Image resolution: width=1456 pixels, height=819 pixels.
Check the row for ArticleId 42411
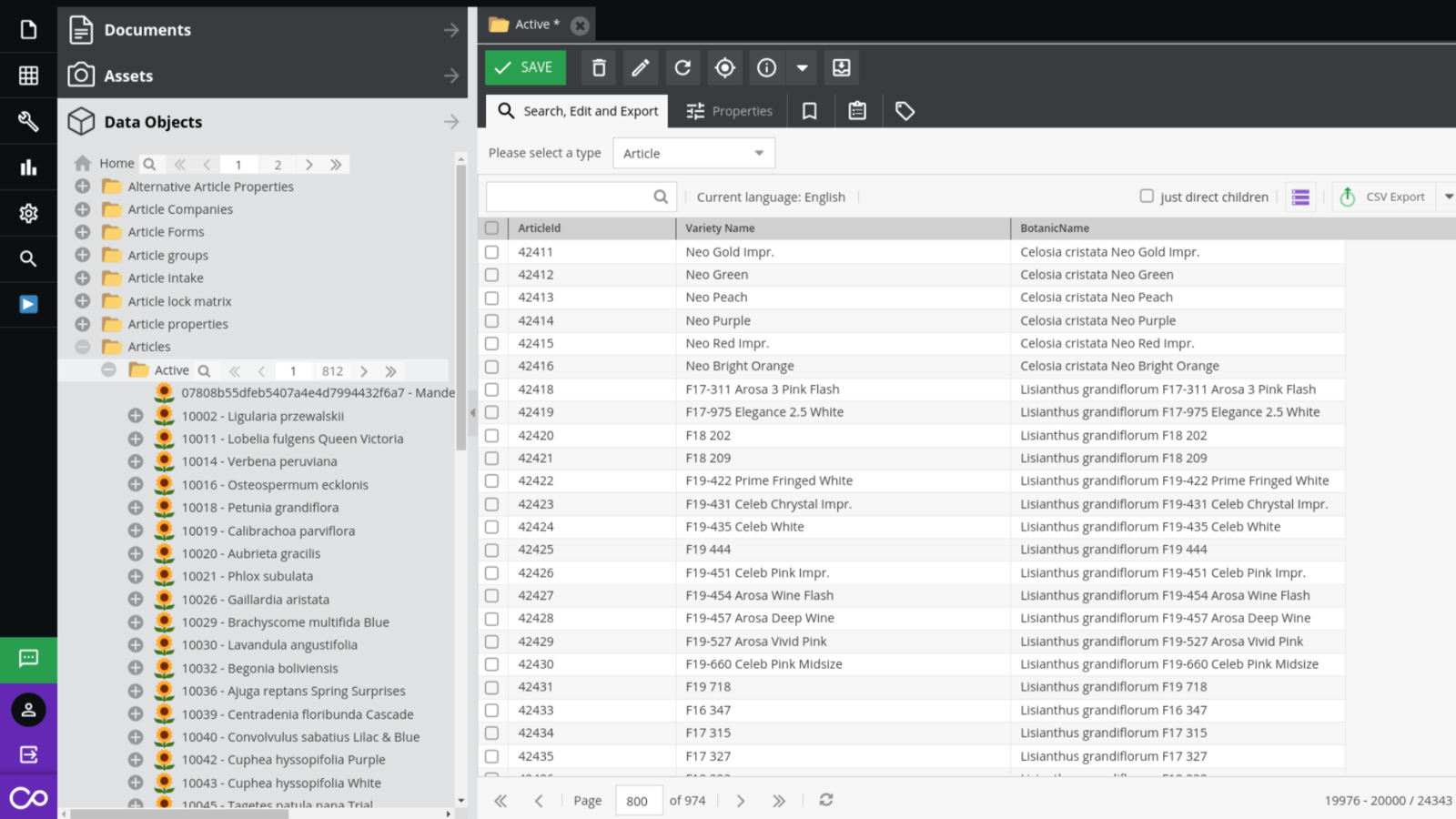491,252
